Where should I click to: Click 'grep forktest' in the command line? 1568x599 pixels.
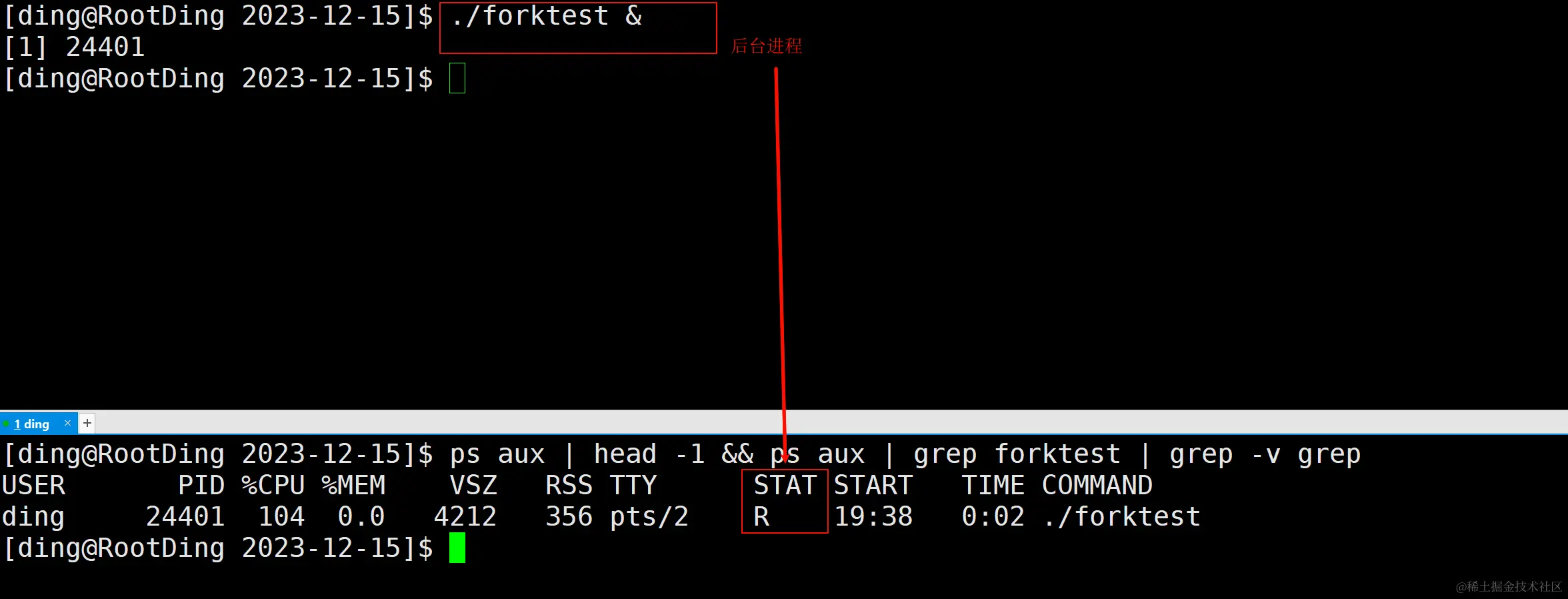pos(1017,455)
